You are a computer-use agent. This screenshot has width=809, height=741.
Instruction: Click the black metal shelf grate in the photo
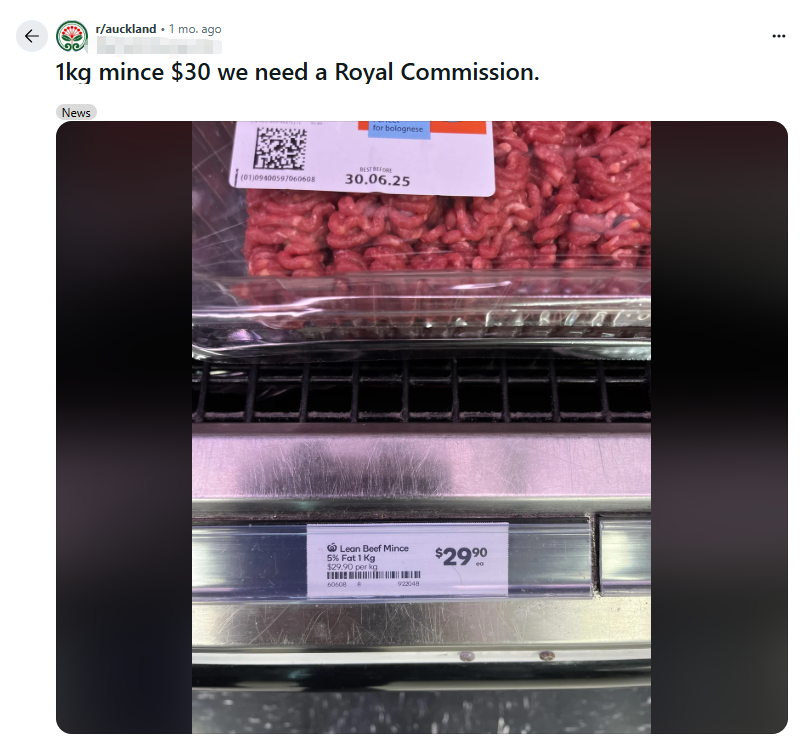(421, 391)
